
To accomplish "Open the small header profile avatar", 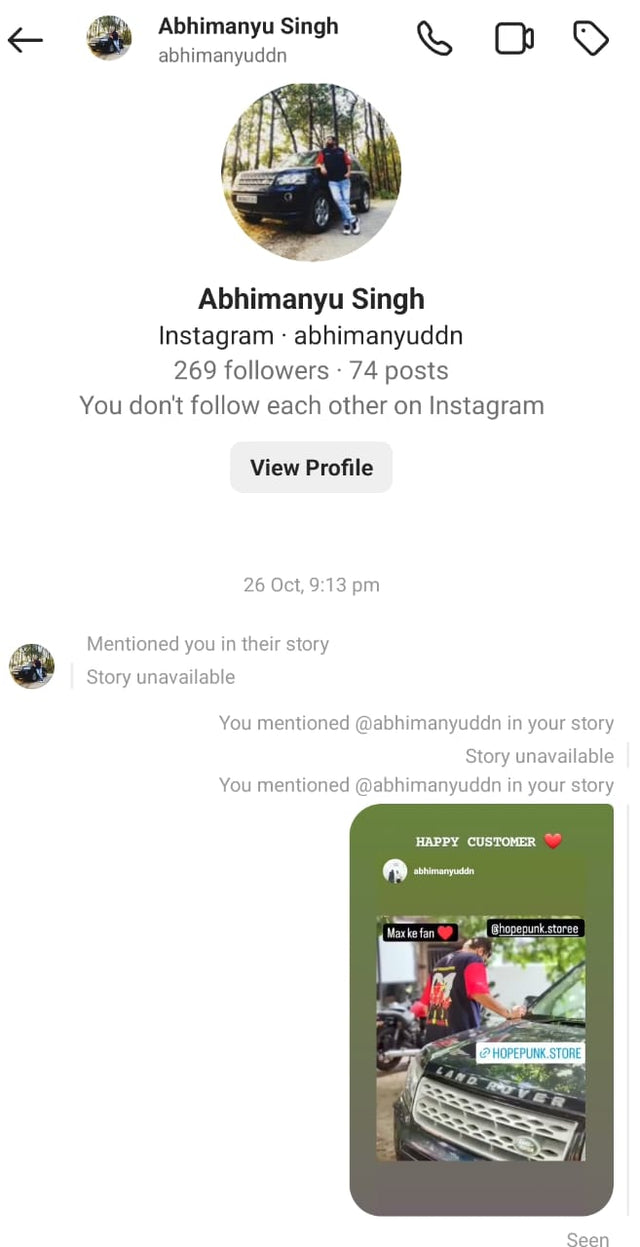I will [109, 38].
